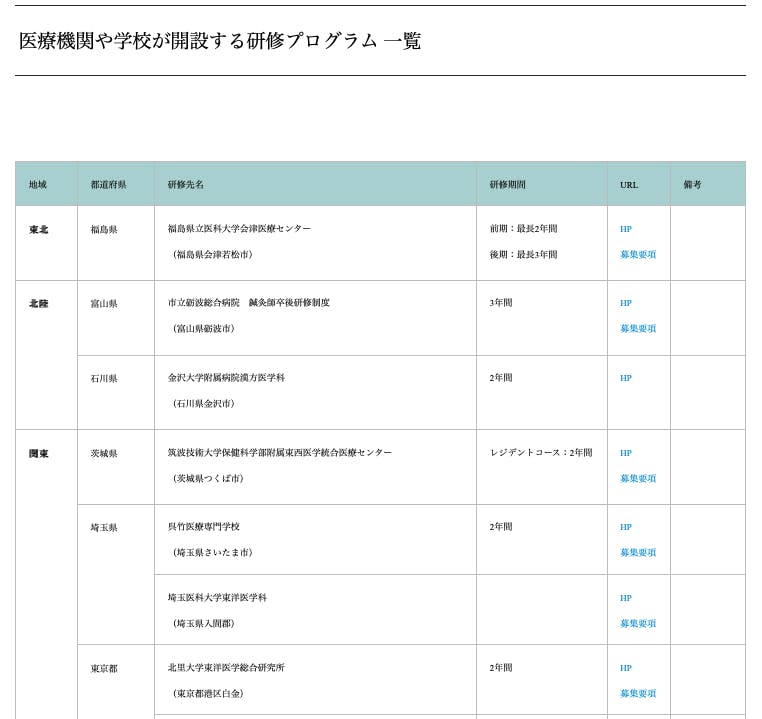This screenshot has height=719, width=762.
Task: View 募集要項 for 北里大学東洋医学総合研究所
Action: pos(638,694)
